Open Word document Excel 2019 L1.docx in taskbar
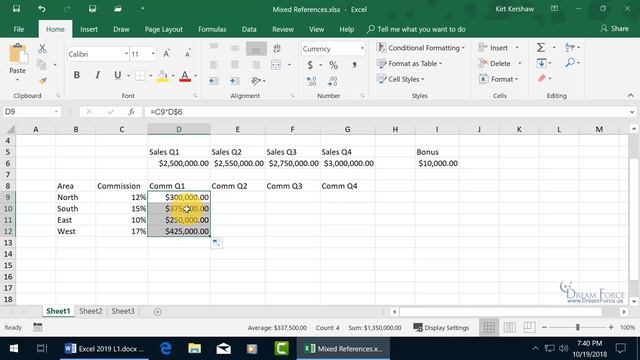This screenshot has height=360, width=640. (x=104, y=349)
